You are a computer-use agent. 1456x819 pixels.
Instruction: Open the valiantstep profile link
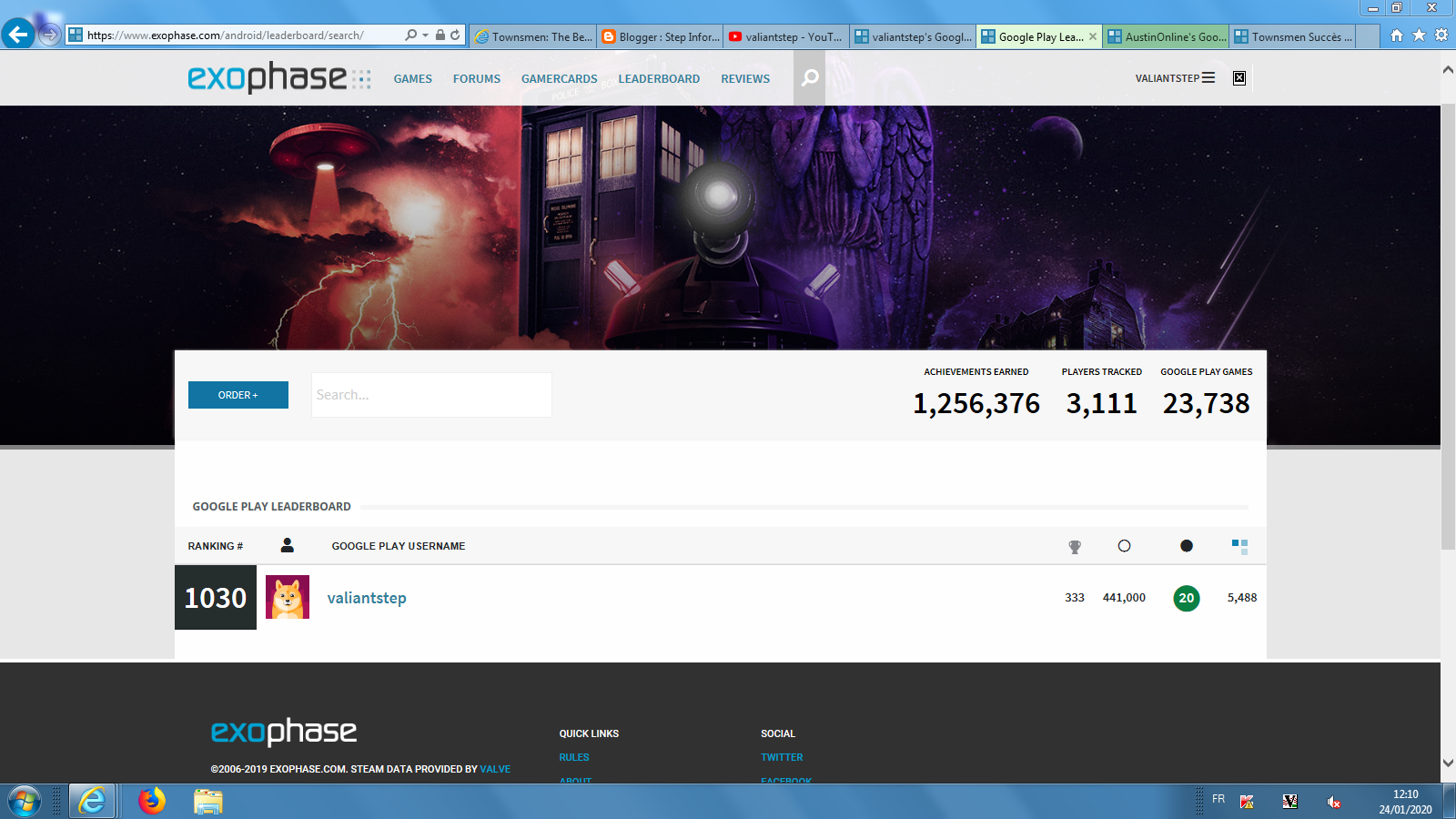tap(367, 598)
